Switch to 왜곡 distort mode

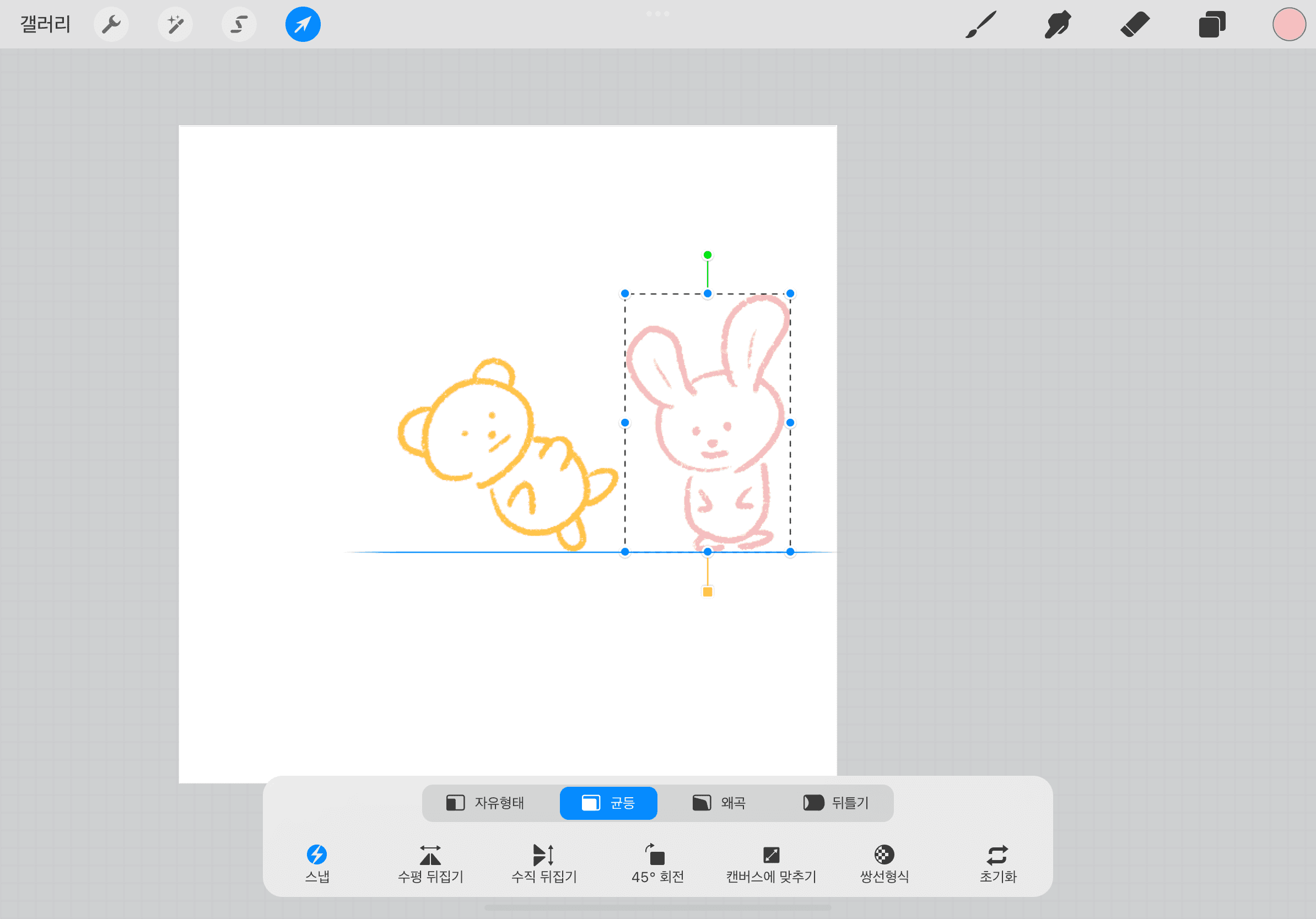tap(719, 803)
